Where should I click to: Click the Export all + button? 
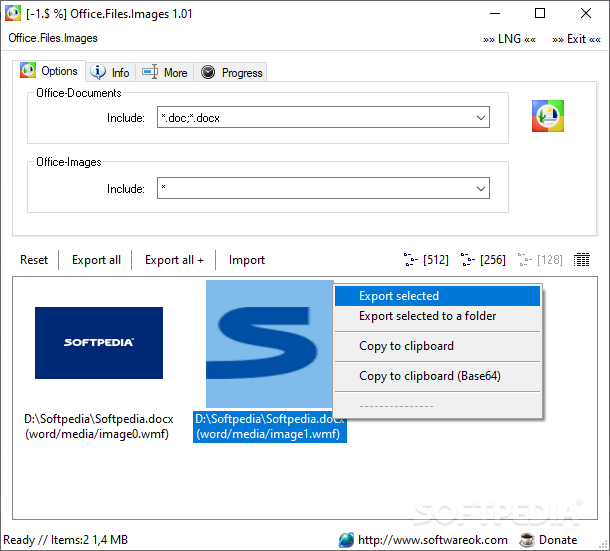point(174,260)
